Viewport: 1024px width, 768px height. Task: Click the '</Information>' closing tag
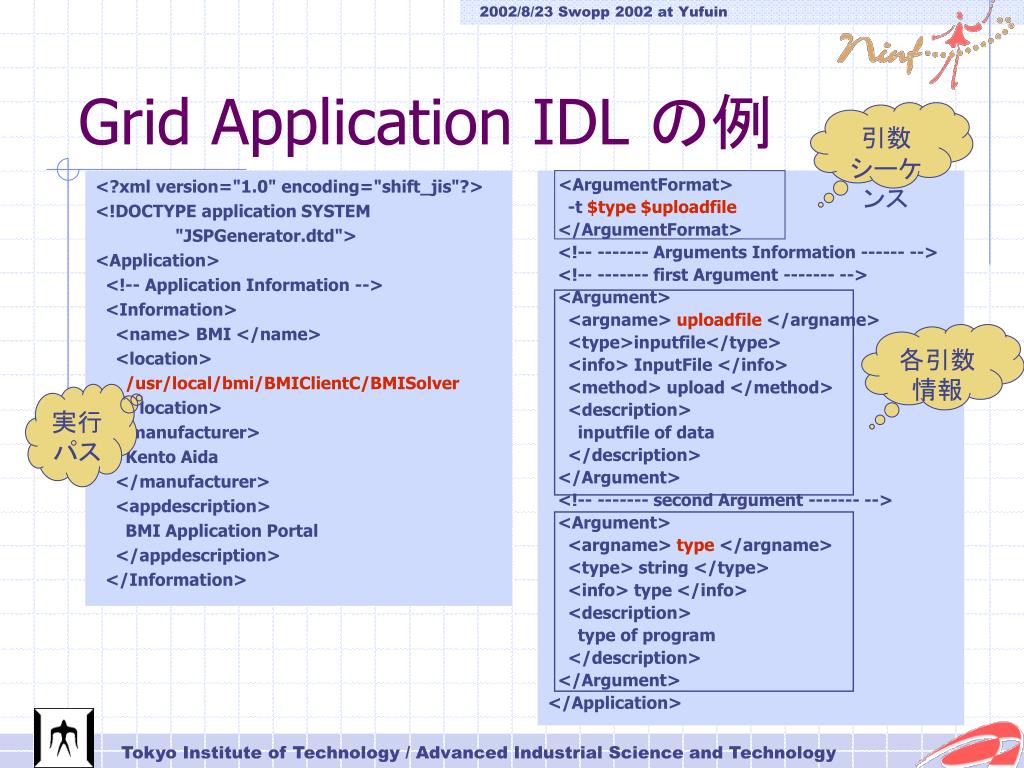(x=176, y=580)
